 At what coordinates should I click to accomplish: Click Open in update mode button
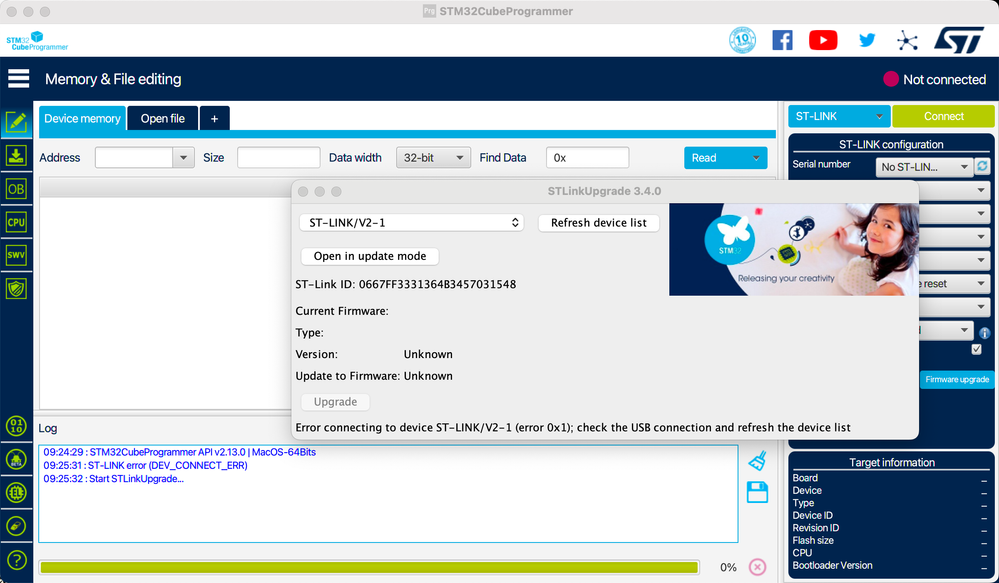tap(370, 256)
